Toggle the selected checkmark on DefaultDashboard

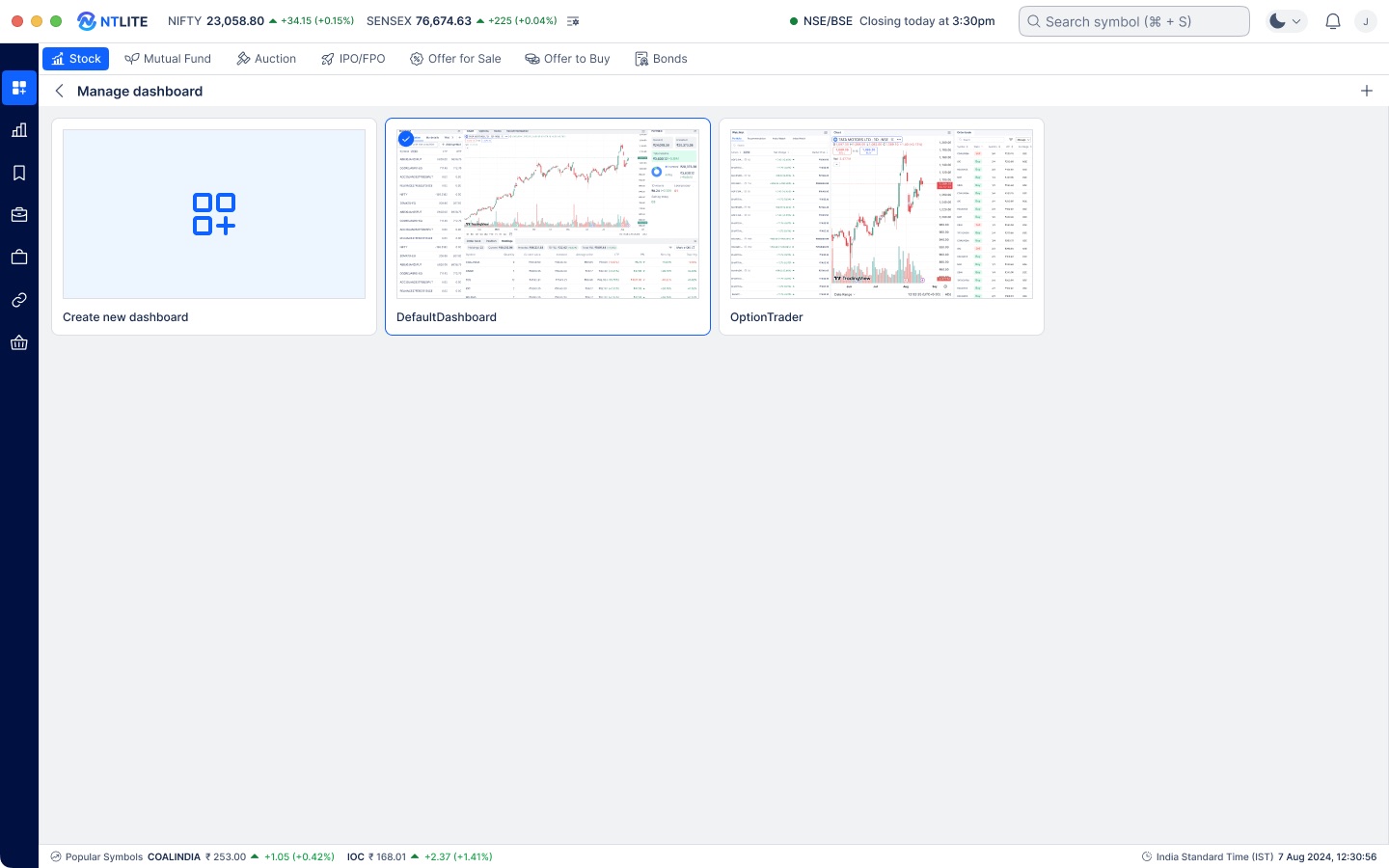tap(406, 139)
